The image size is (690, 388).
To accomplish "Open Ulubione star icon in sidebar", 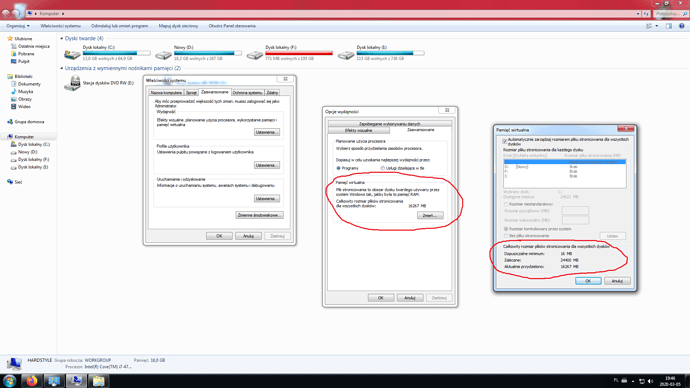I will 10,39.
